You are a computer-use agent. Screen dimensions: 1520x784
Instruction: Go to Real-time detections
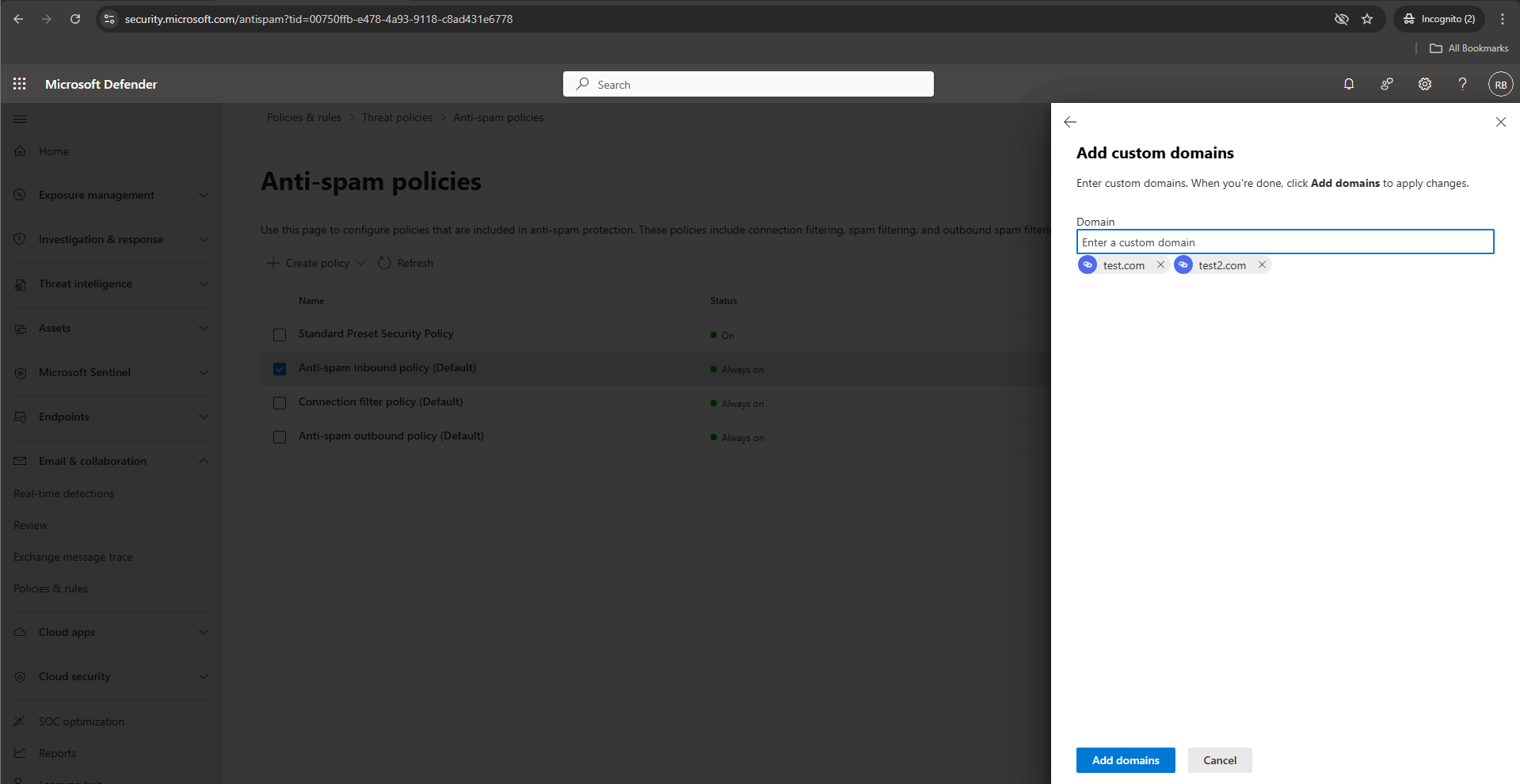(x=63, y=493)
